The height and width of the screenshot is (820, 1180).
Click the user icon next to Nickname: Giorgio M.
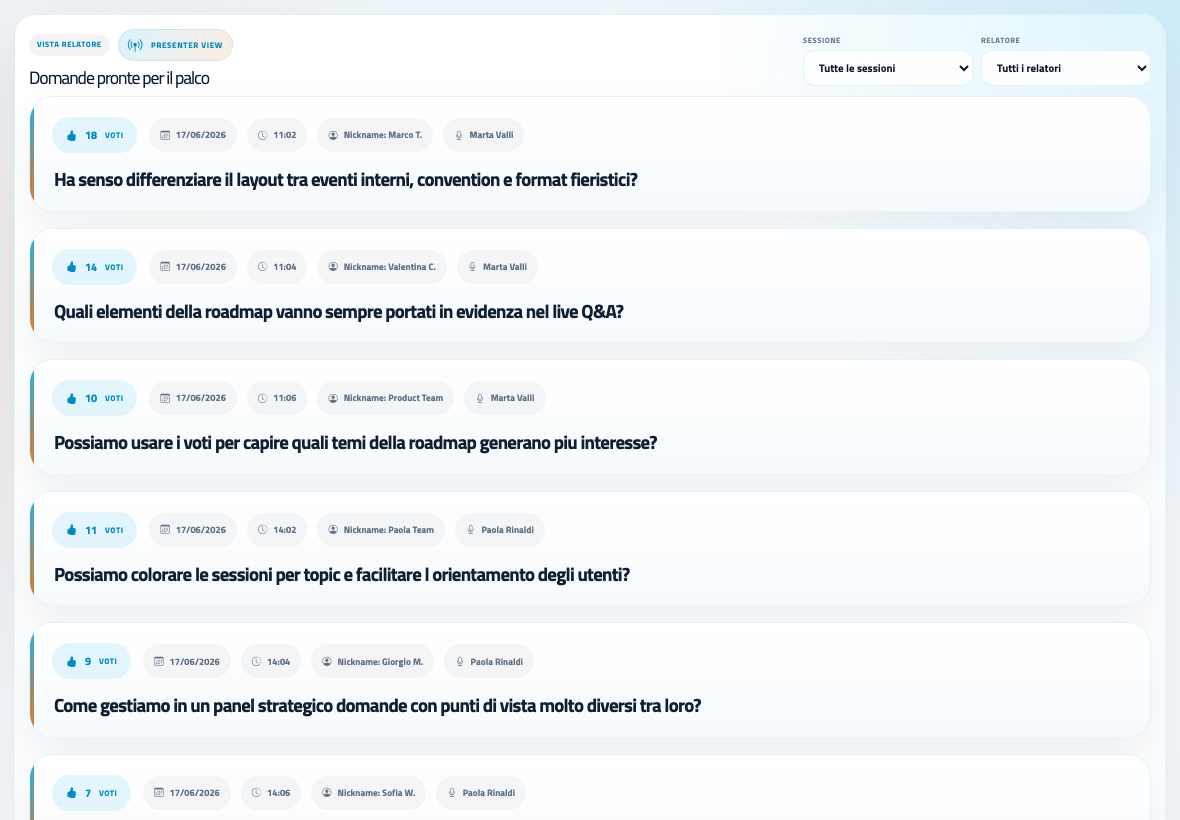pyautogui.click(x=327, y=662)
